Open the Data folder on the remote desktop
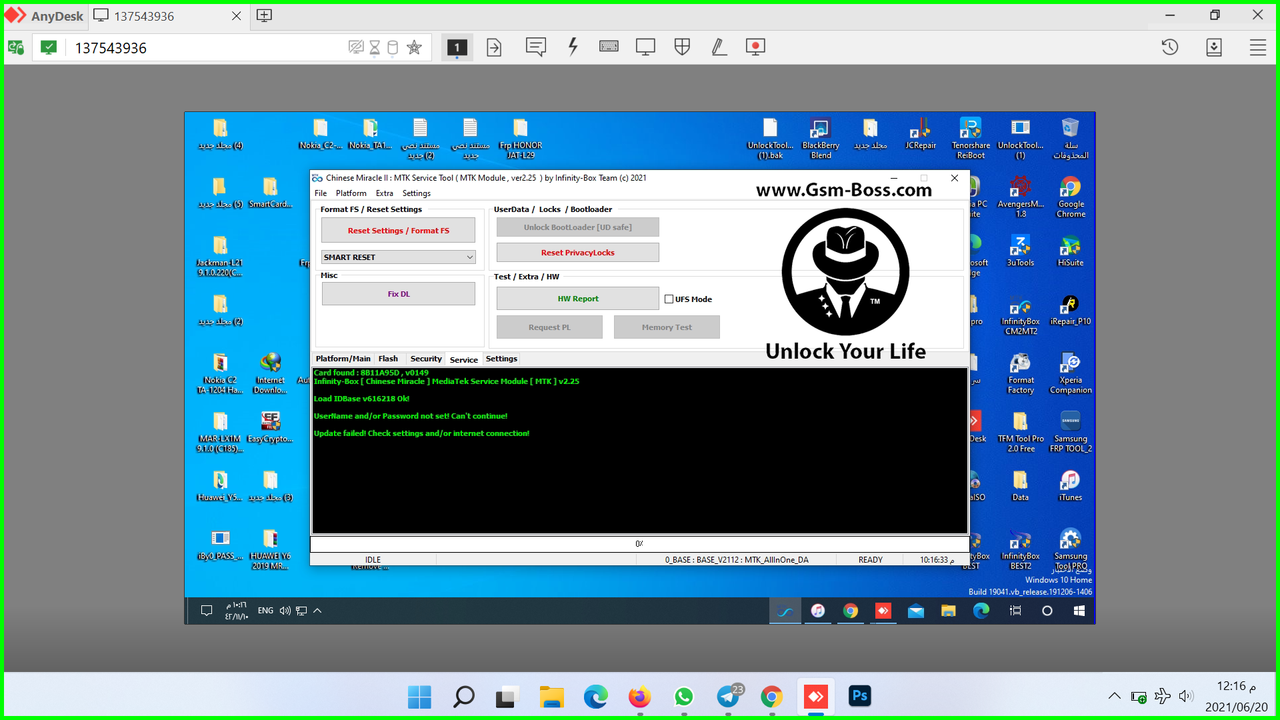This screenshot has height=720, width=1280. tap(1020, 485)
